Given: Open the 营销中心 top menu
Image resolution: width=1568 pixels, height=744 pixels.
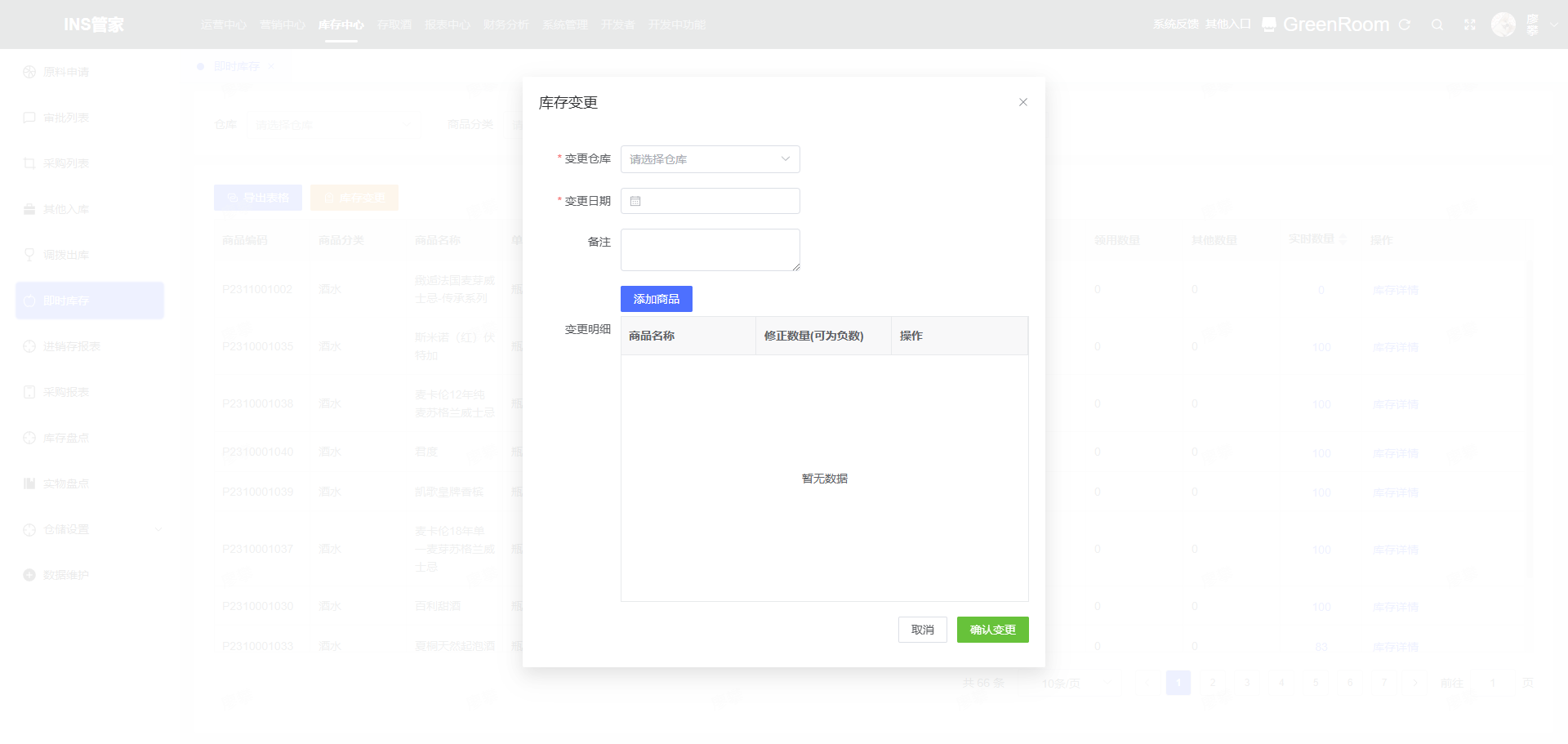Looking at the screenshot, I should coord(282,25).
